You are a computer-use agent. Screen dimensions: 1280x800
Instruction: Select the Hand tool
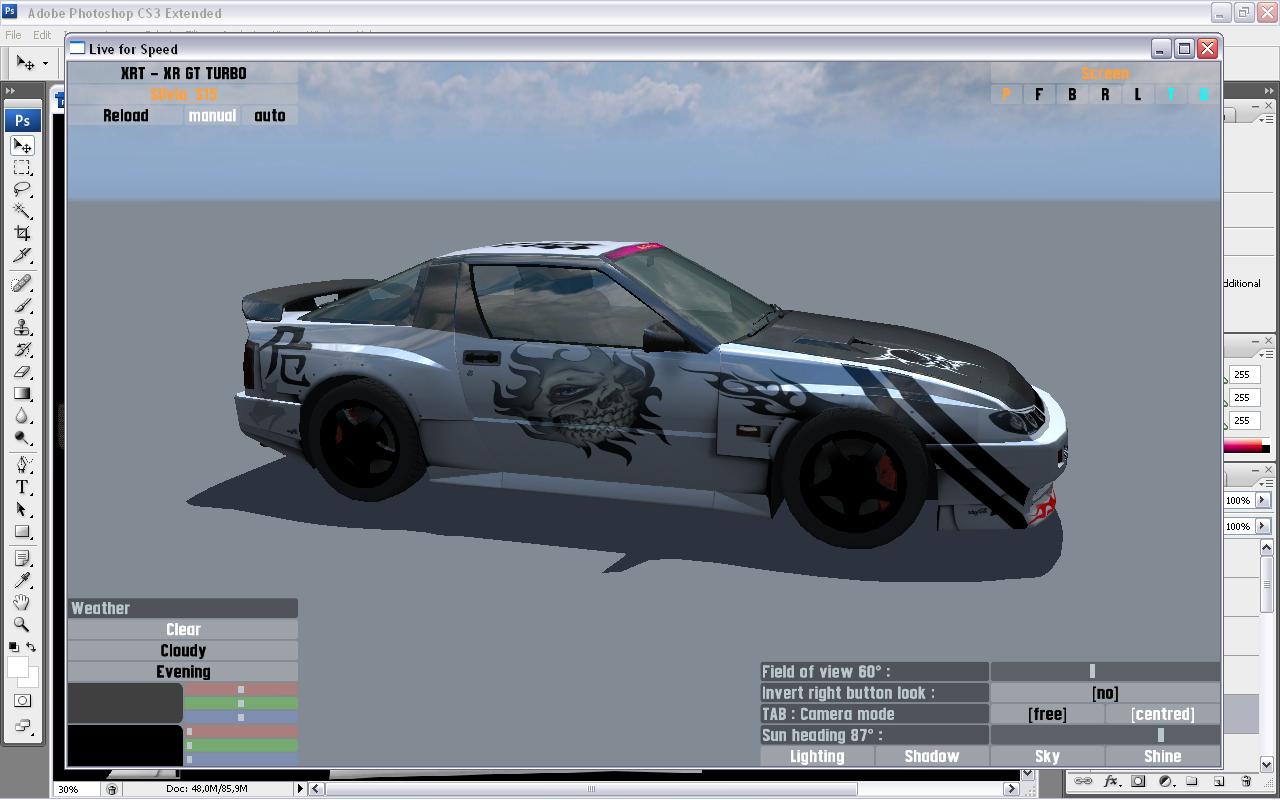click(x=22, y=602)
